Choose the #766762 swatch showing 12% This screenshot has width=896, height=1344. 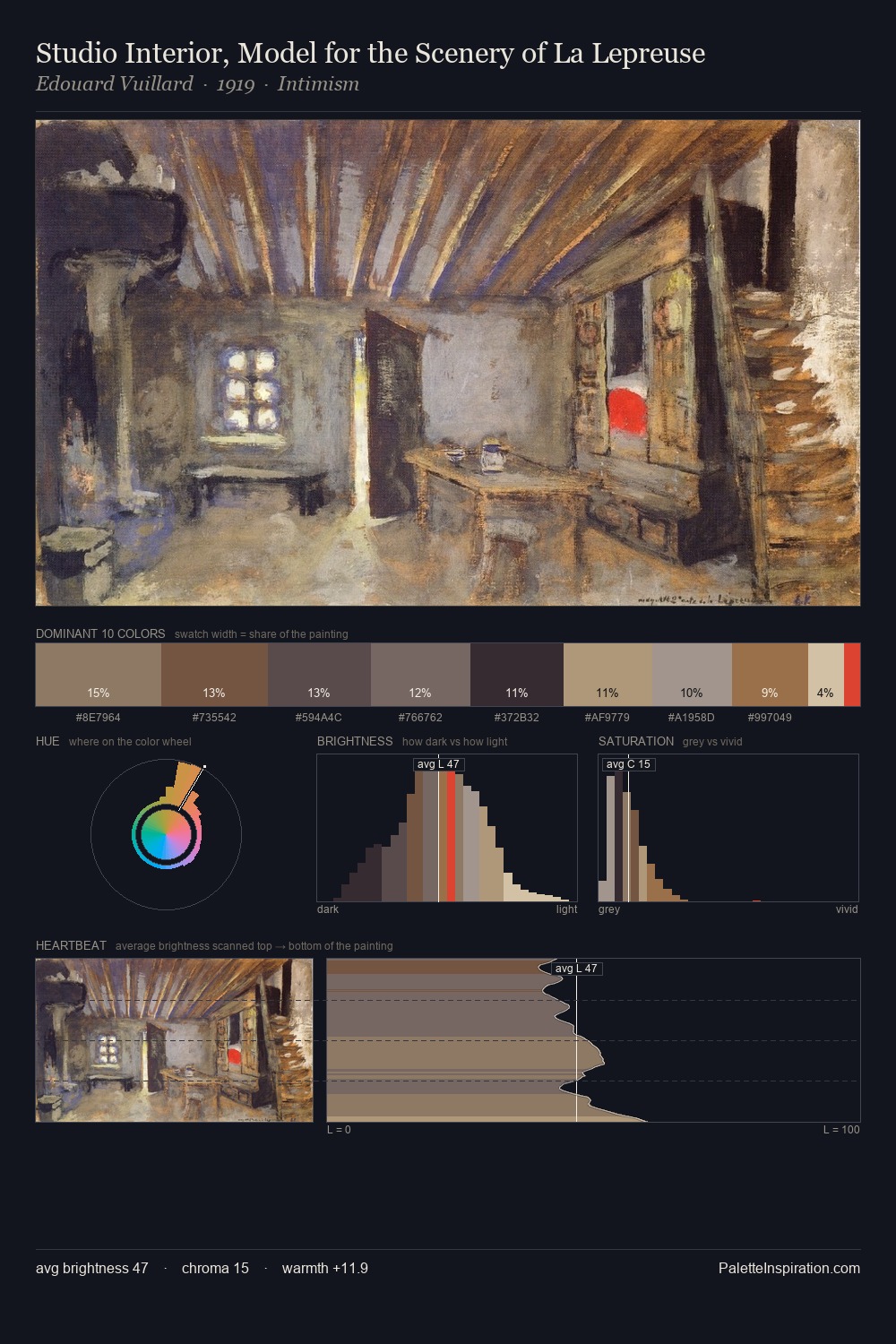point(420,675)
